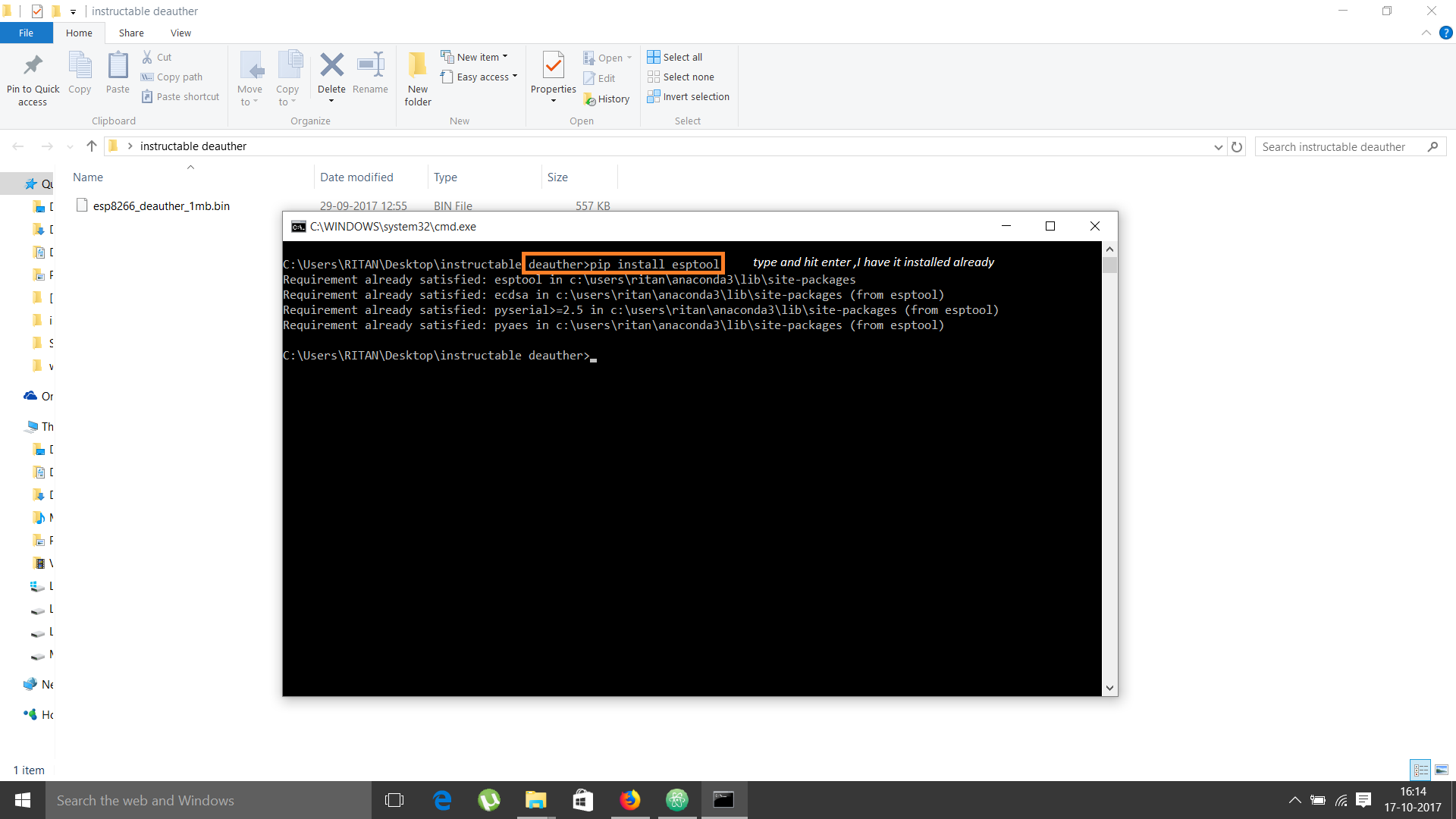Image resolution: width=1456 pixels, height=819 pixels.
Task: Select esp8266_deauther_1mb.bin file
Action: pos(161,206)
